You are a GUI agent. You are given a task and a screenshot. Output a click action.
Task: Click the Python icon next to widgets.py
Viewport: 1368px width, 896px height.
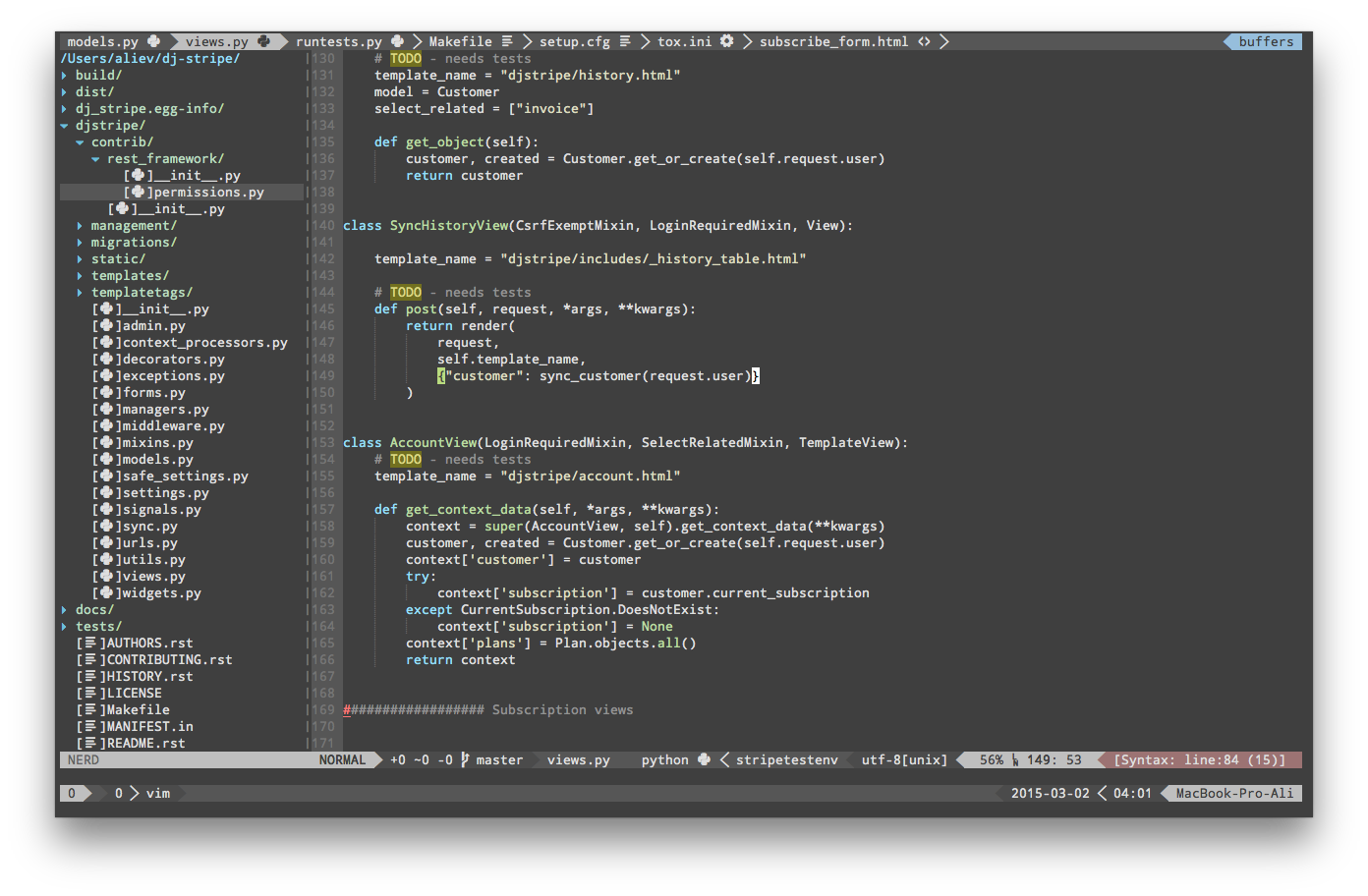(106, 592)
